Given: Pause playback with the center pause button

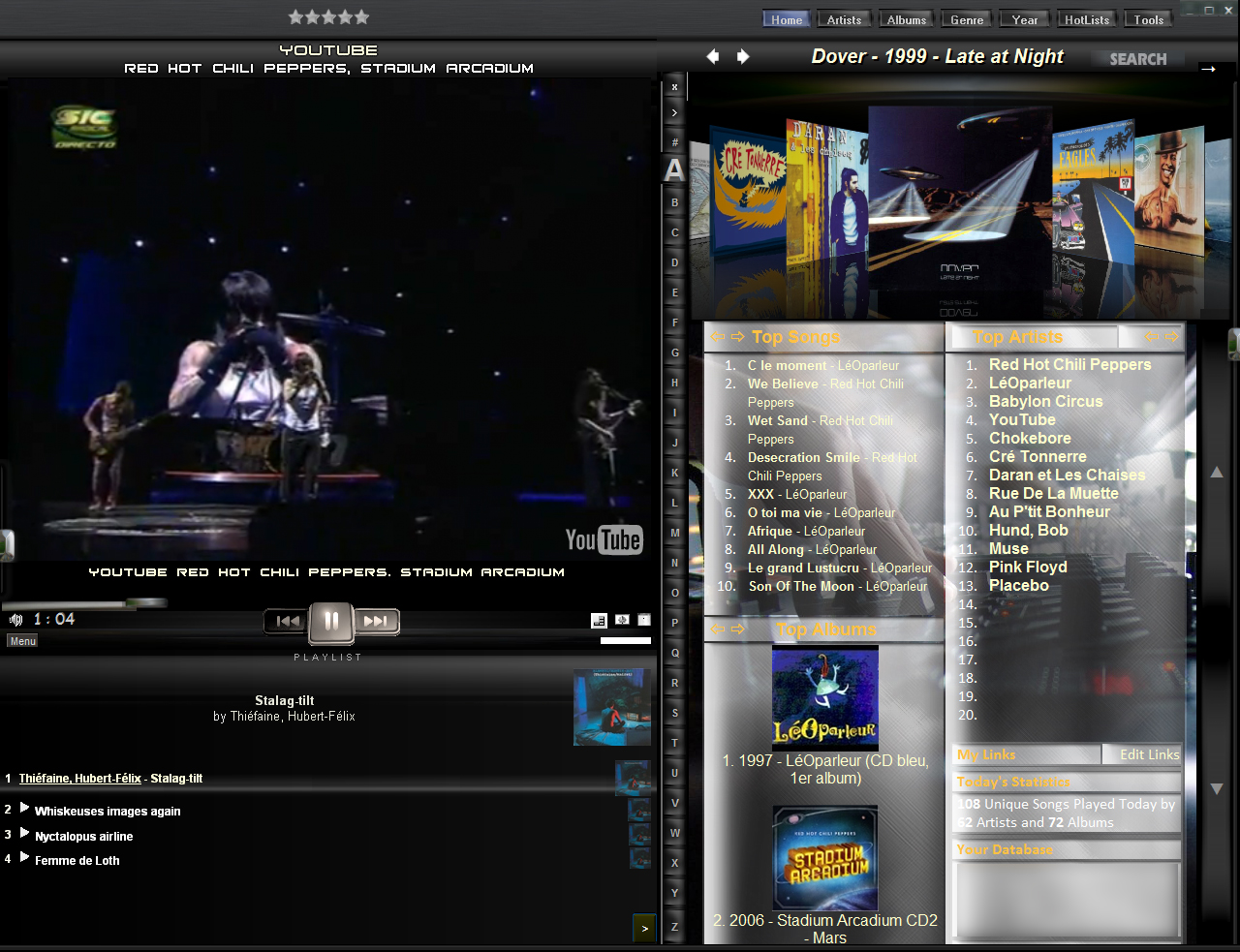Looking at the screenshot, I should [x=331, y=622].
